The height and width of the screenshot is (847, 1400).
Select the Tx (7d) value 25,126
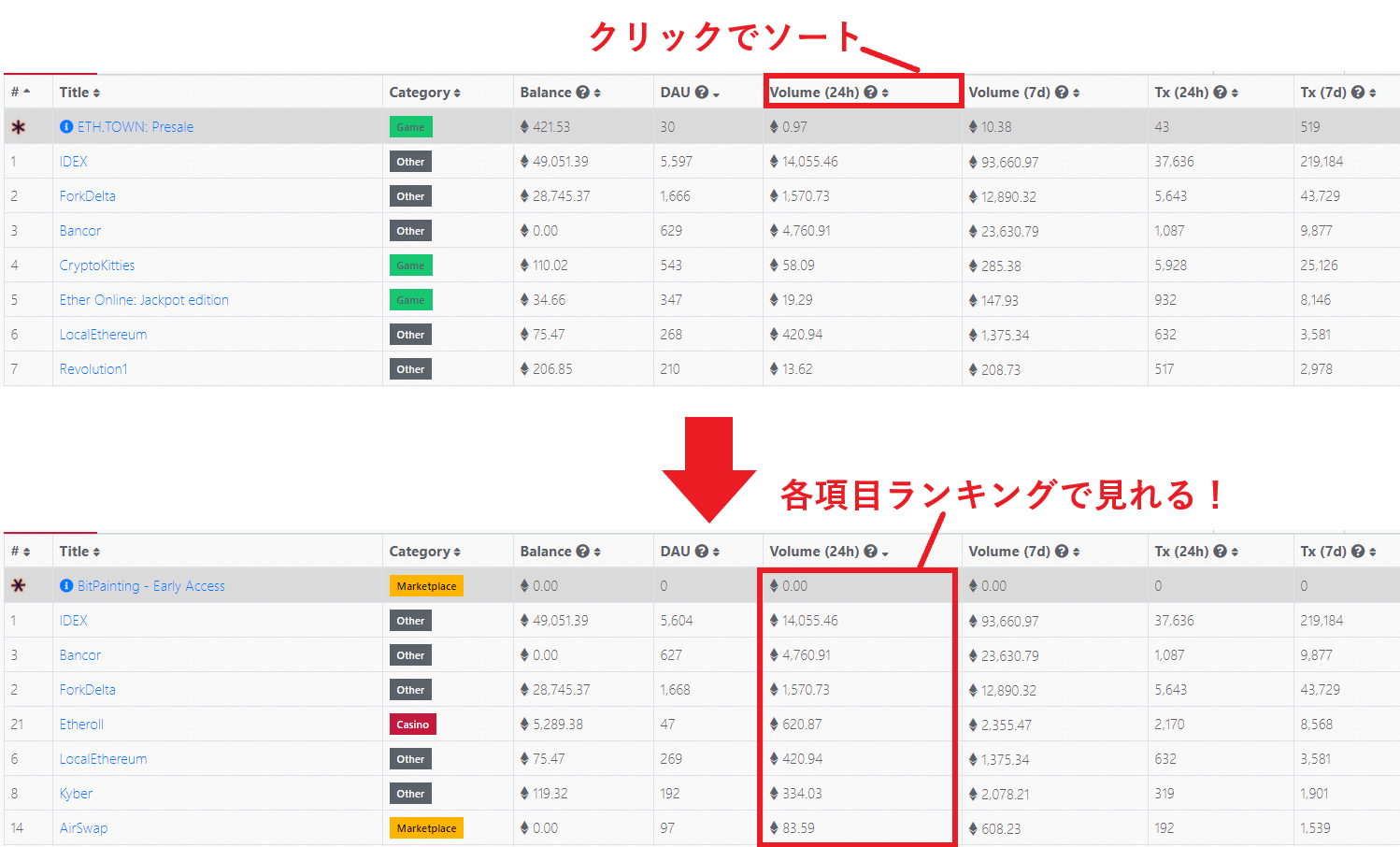(x=1319, y=266)
